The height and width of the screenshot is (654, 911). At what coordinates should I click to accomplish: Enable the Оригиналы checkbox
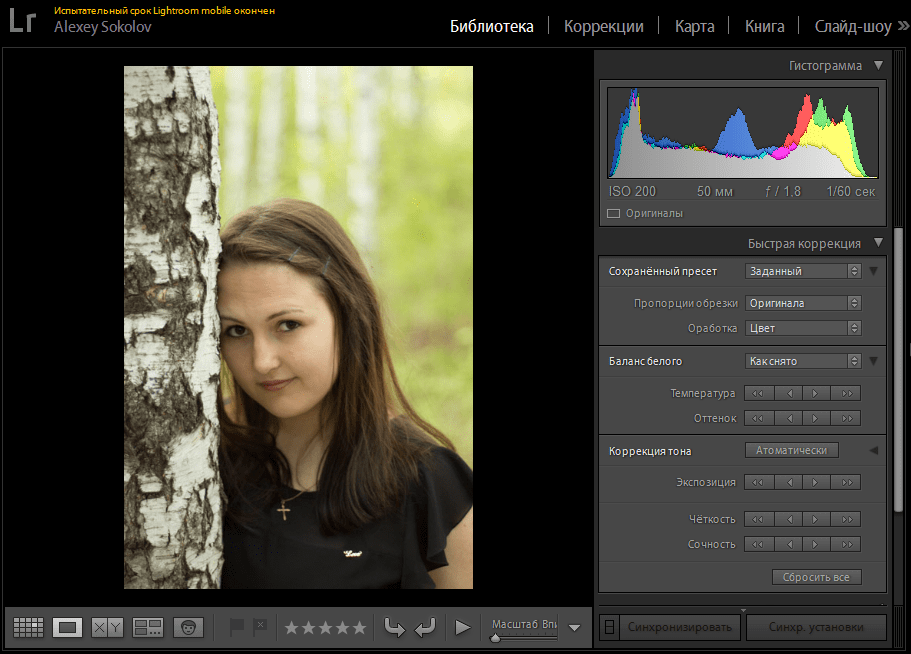pyautogui.click(x=614, y=213)
